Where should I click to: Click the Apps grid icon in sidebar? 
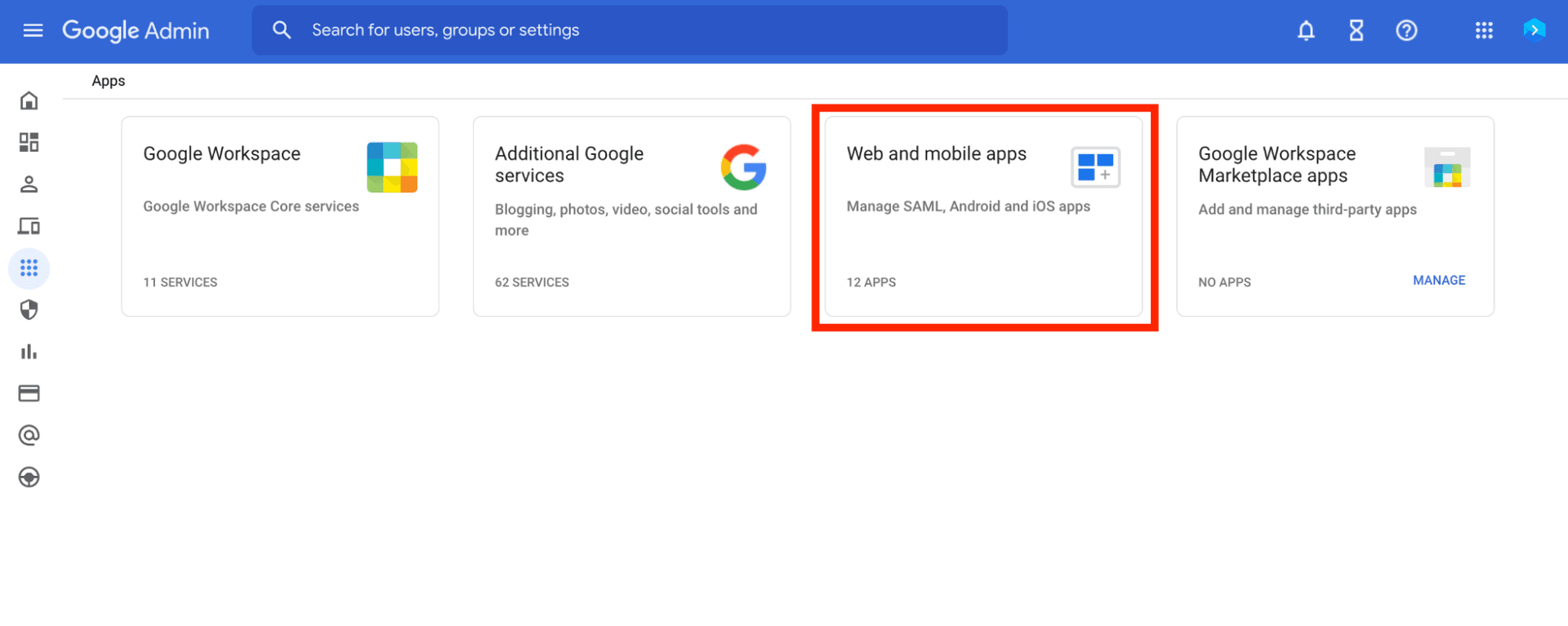29,269
